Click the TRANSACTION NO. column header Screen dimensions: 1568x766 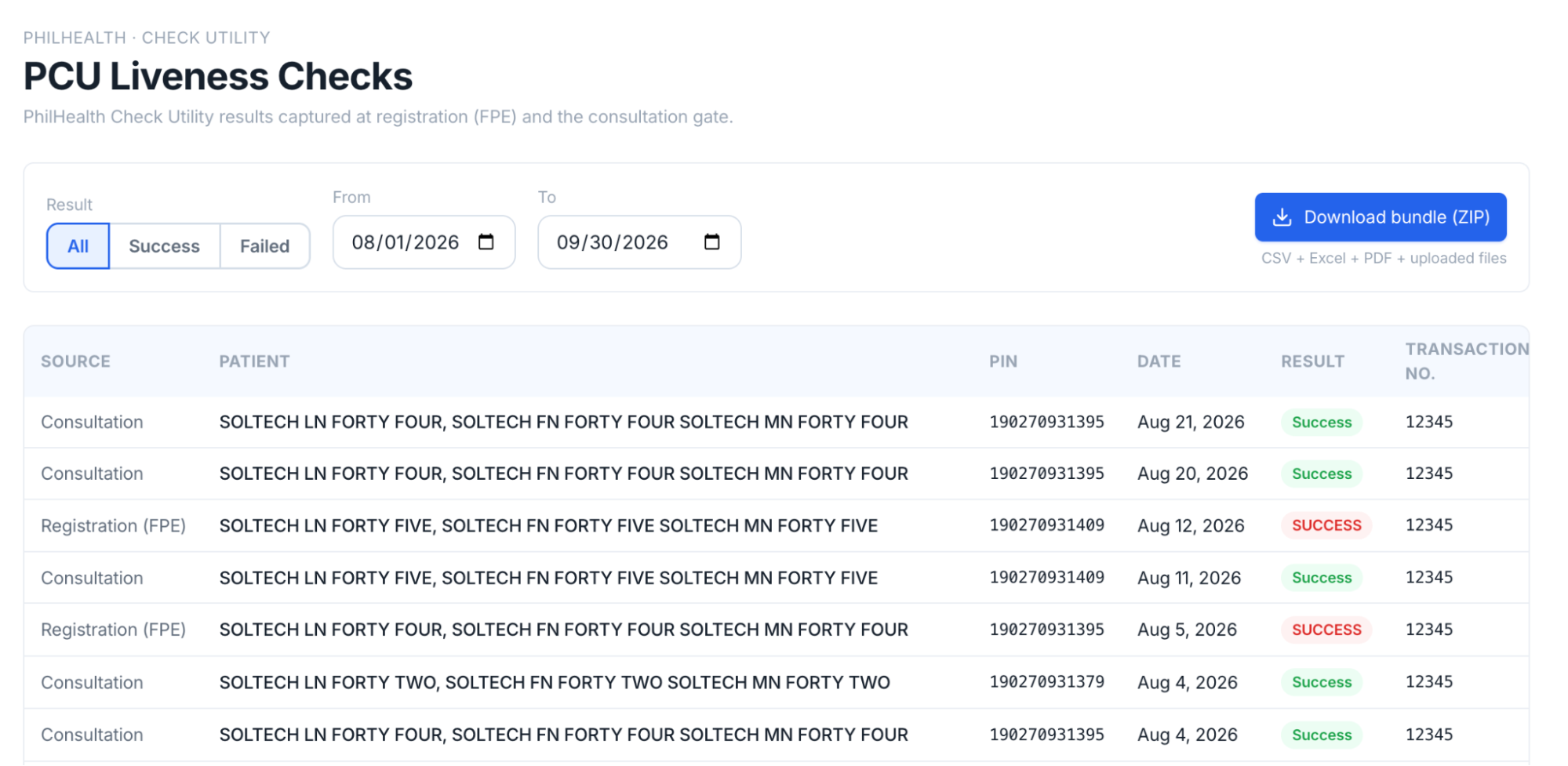coord(1467,361)
